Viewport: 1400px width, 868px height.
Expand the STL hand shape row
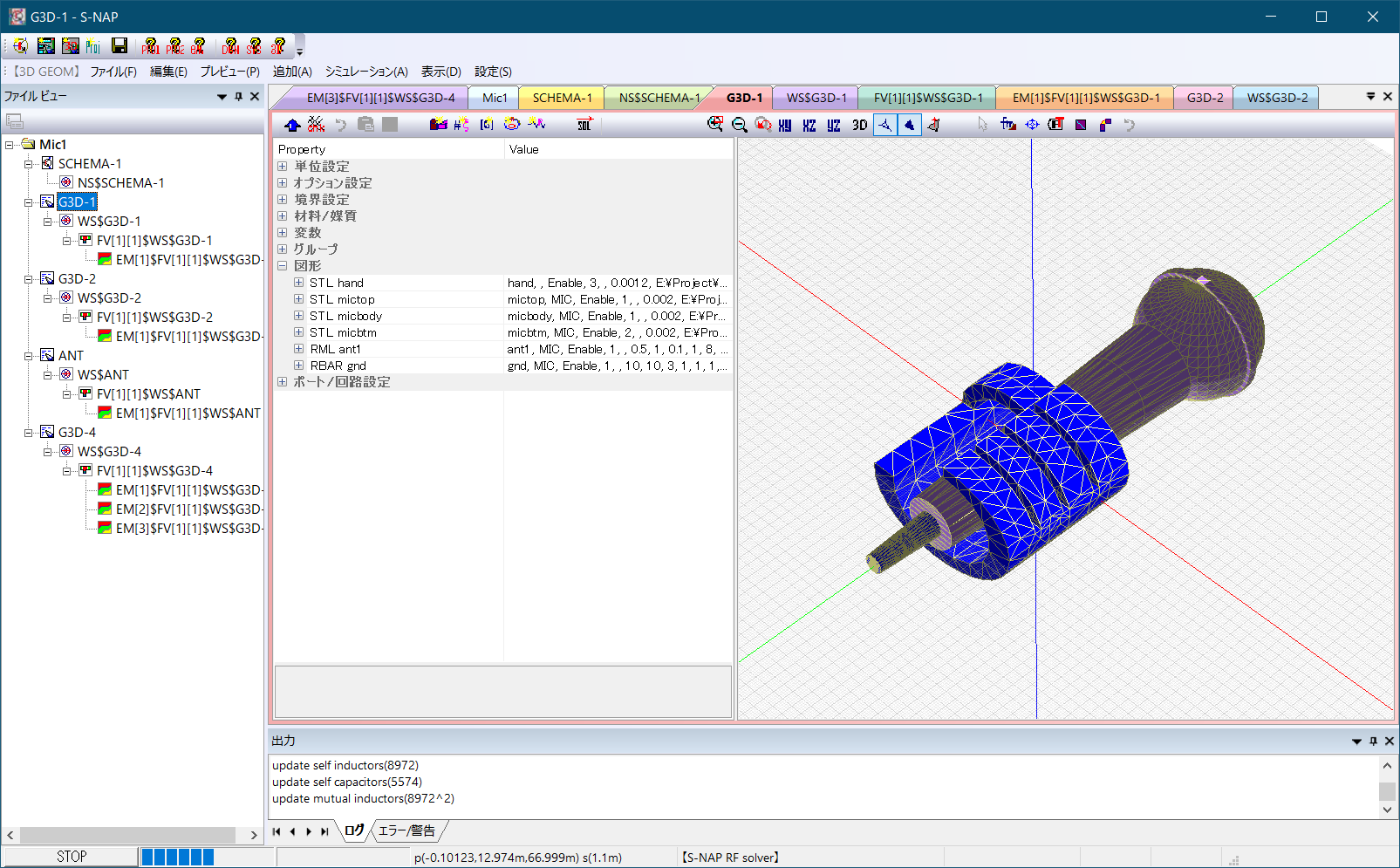298,283
